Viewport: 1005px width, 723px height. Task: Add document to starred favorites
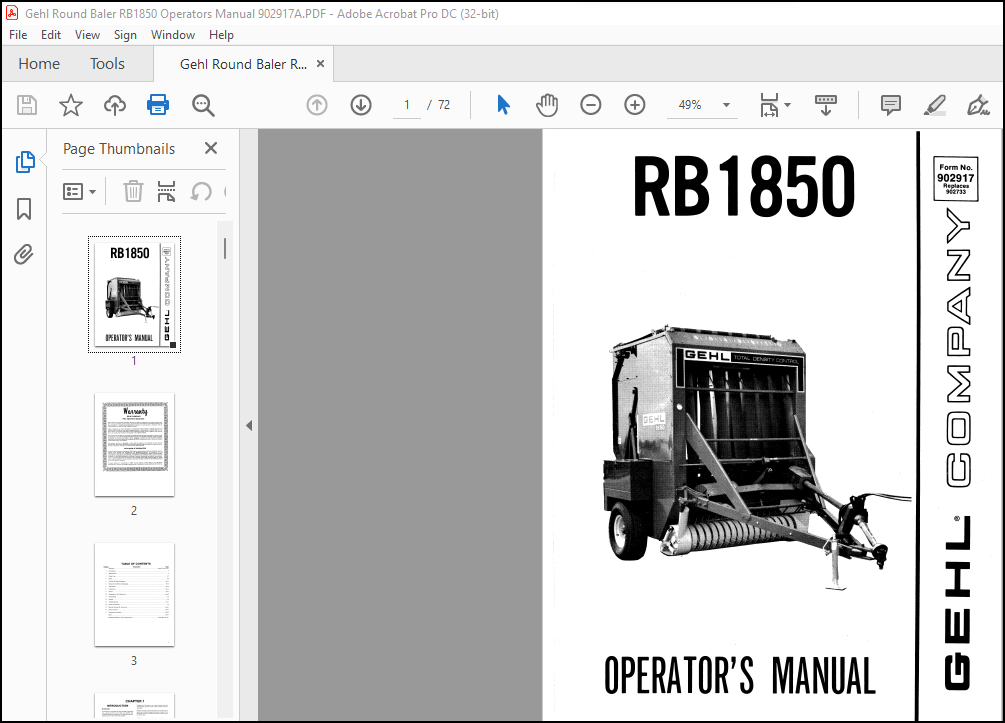(x=71, y=104)
